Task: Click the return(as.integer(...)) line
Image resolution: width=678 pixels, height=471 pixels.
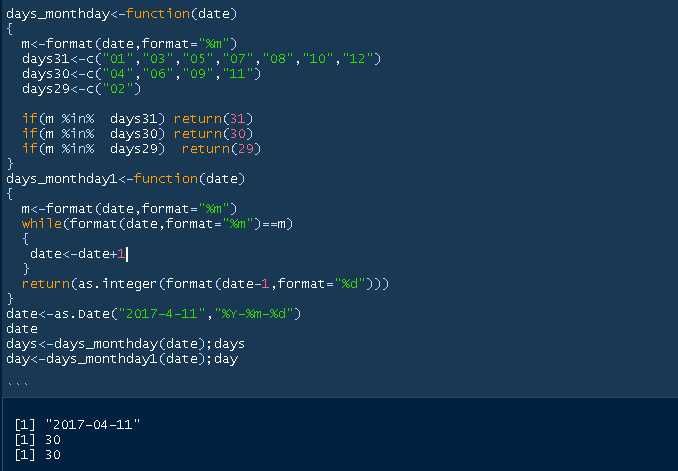Action: tap(205, 284)
